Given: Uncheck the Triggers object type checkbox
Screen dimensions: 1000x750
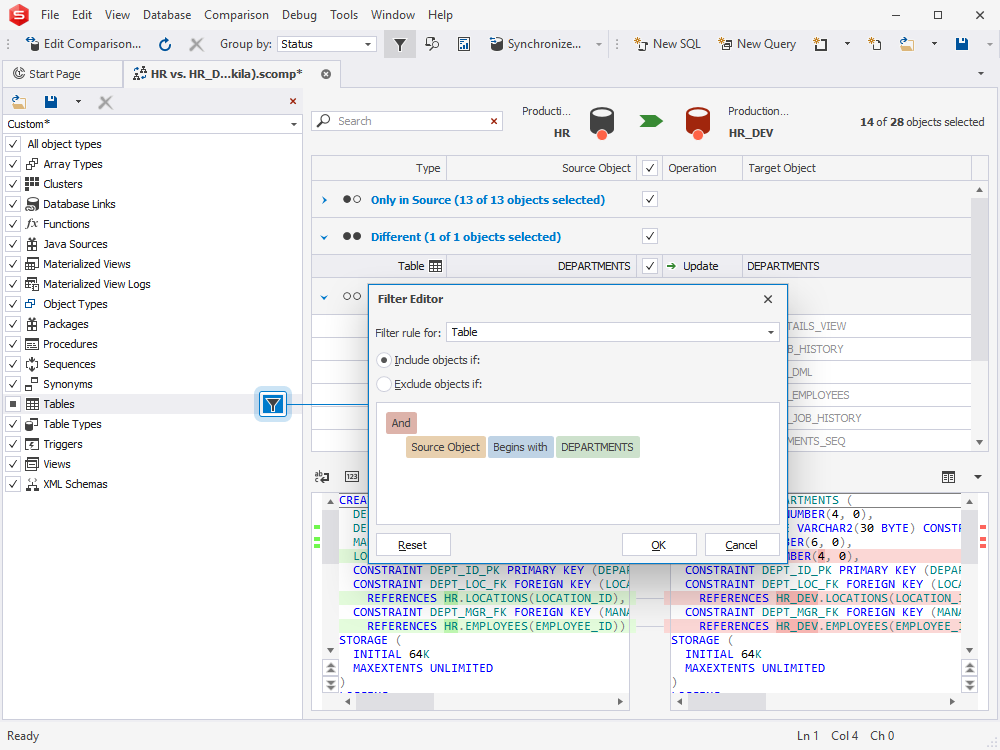Looking at the screenshot, I should [13, 444].
